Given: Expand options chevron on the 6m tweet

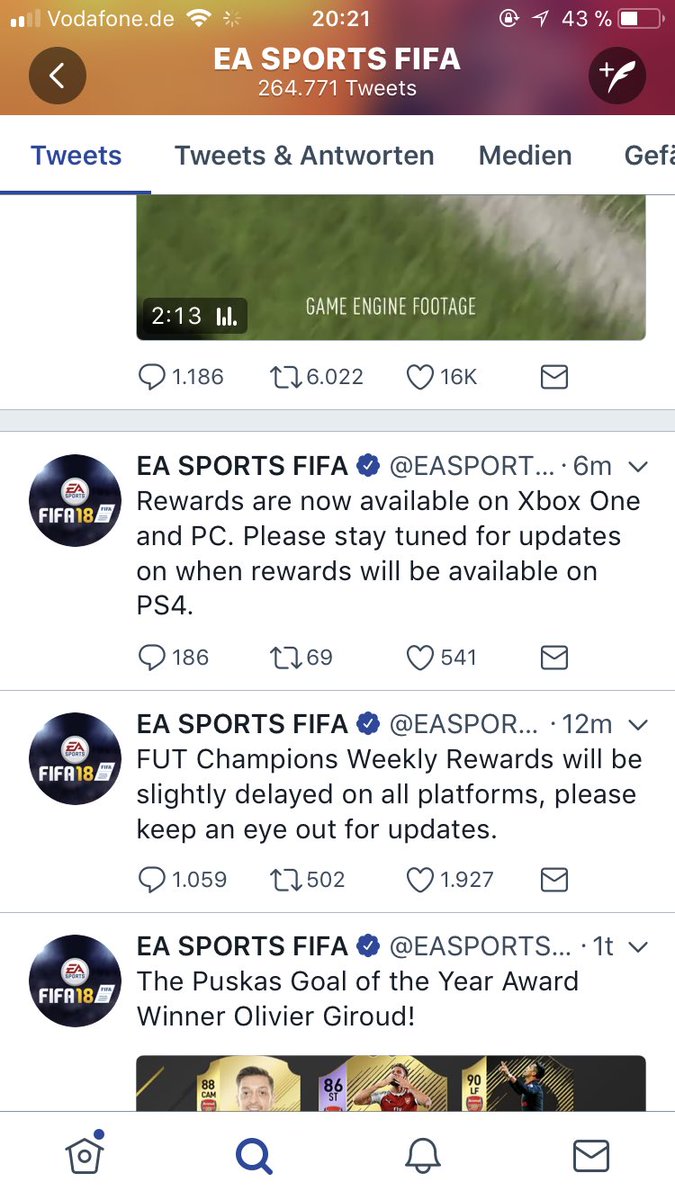Looking at the screenshot, I should tap(637, 466).
